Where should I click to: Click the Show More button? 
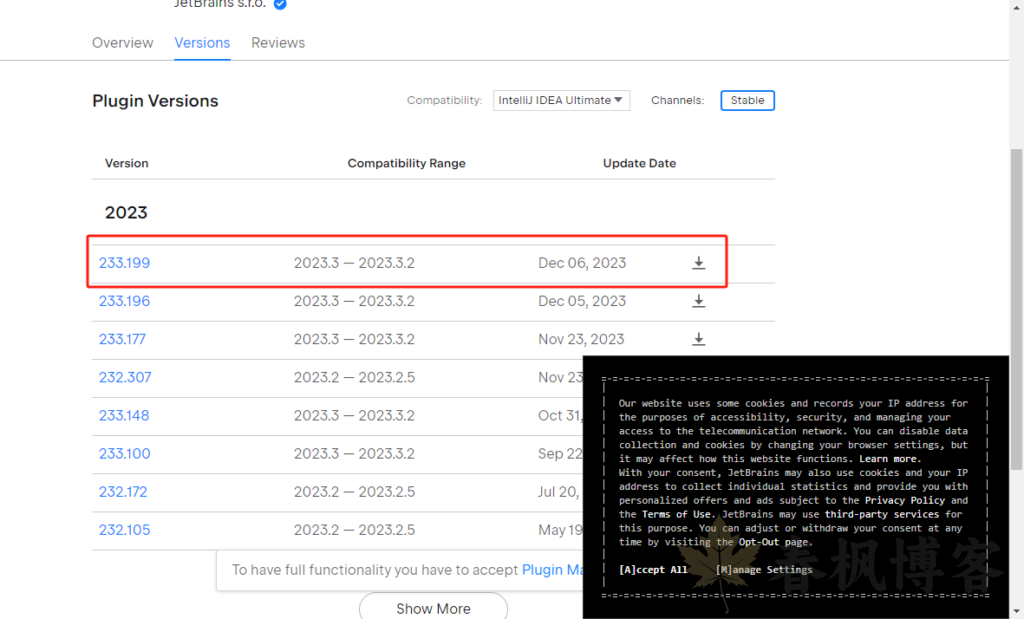click(433, 608)
